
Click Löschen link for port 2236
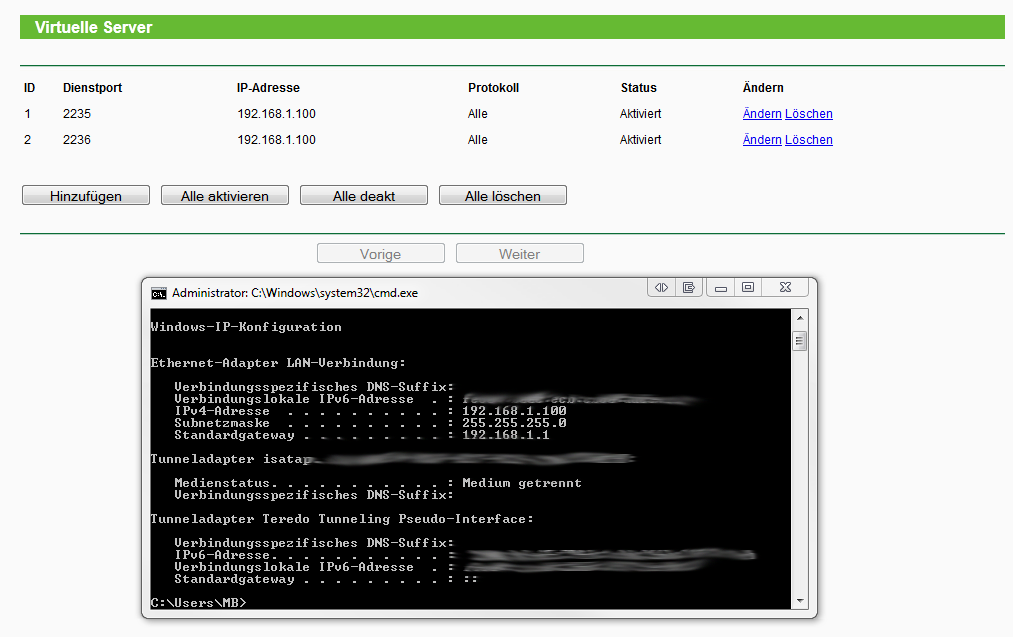[809, 140]
